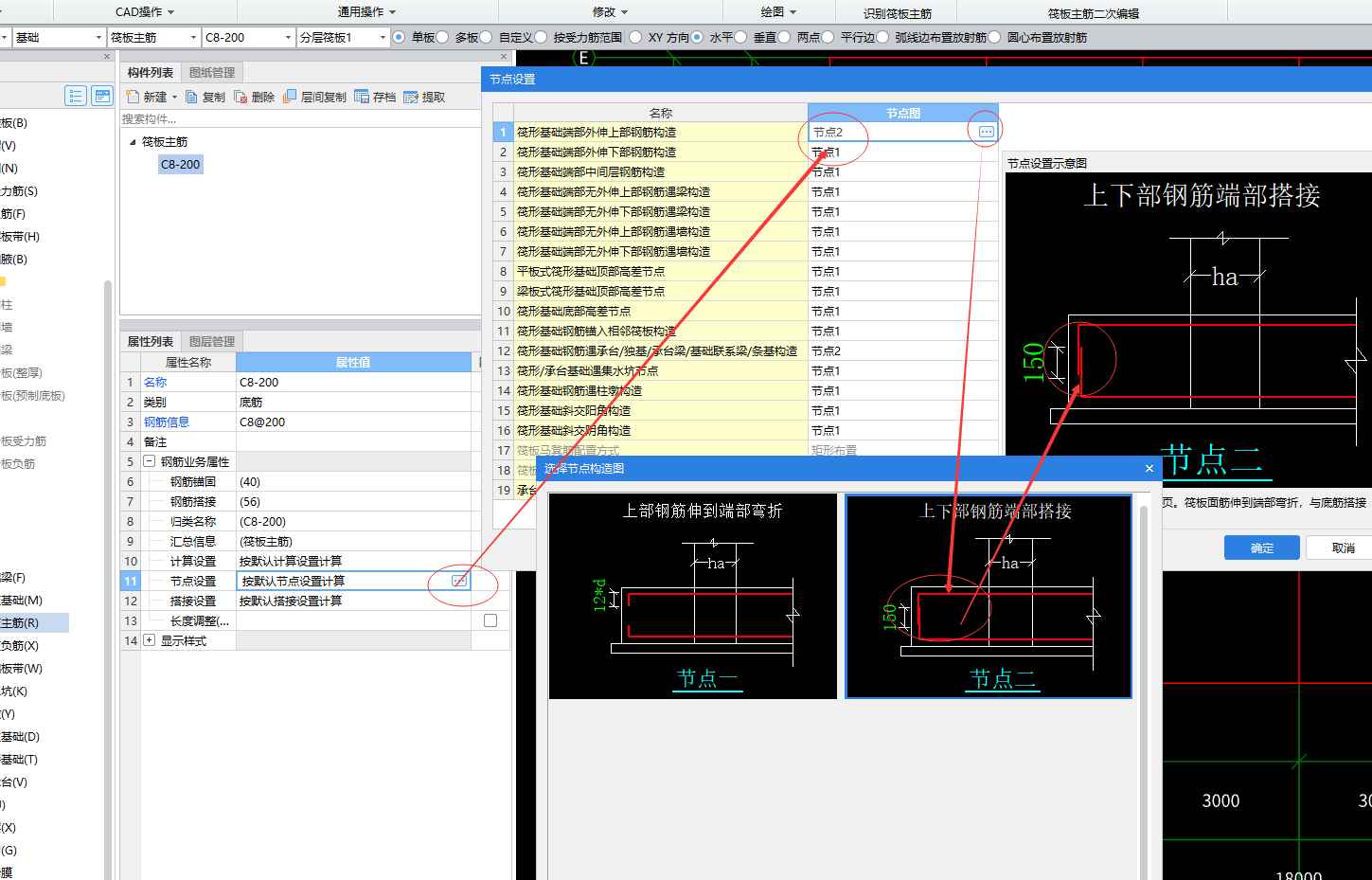Open the C8-200 component dropdown
This screenshot has height=880, width=1372.
(288, 37)
